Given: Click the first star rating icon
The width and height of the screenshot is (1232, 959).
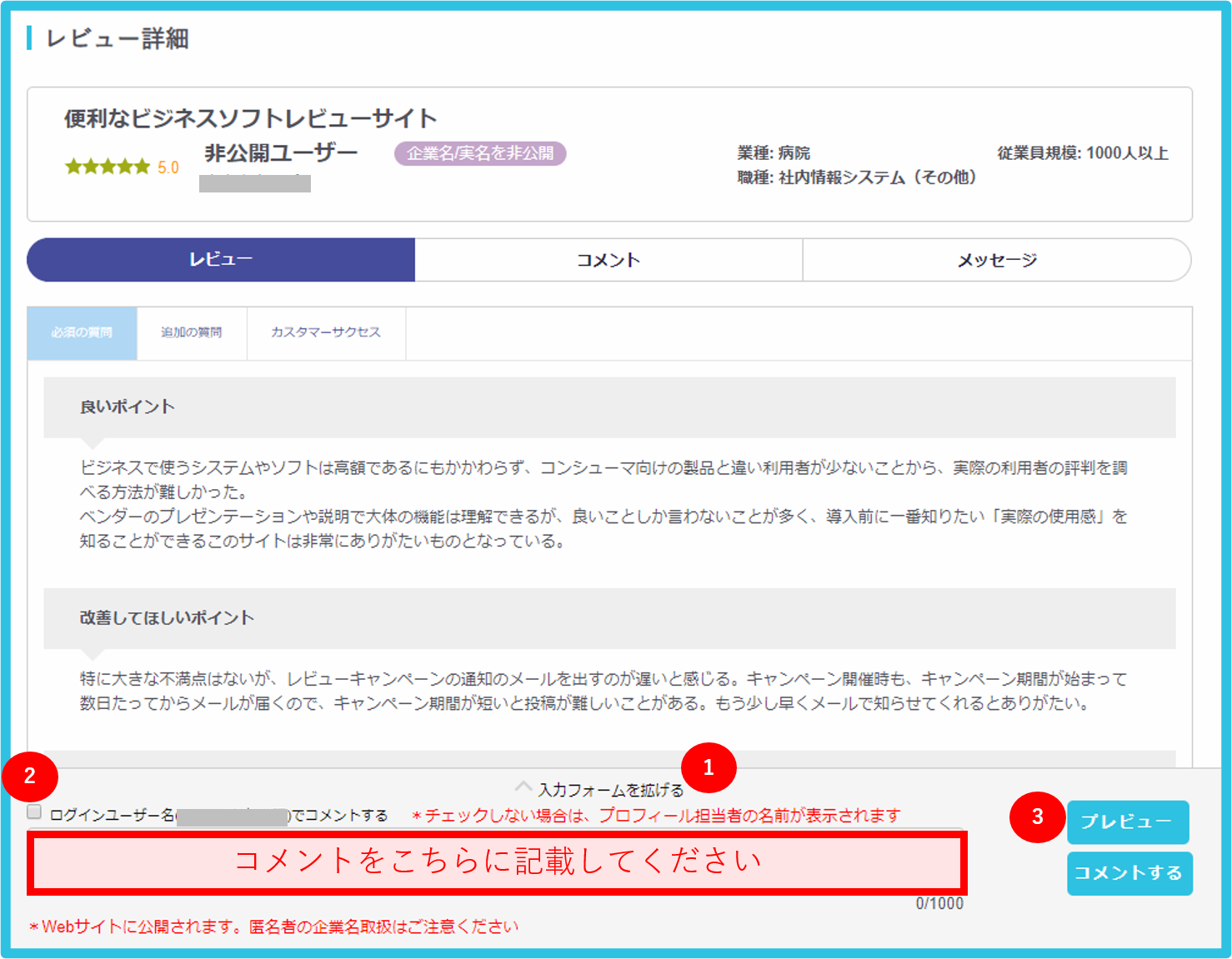Looking at the screenshot, I should [73, 166].
